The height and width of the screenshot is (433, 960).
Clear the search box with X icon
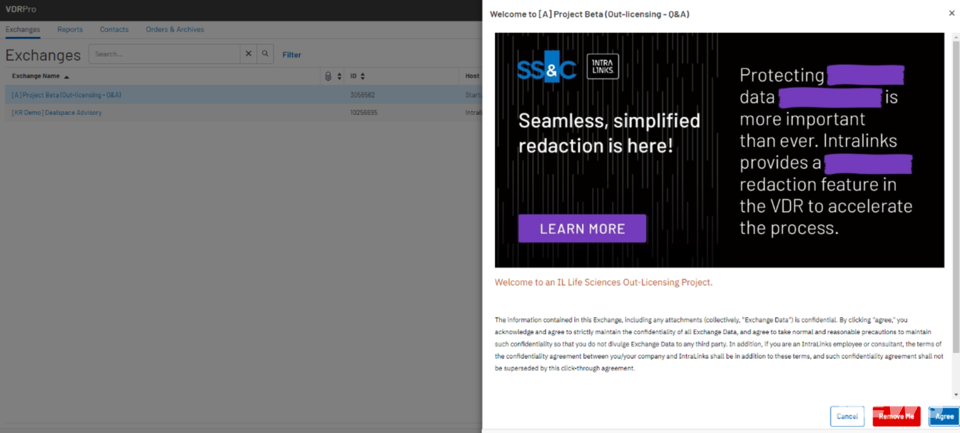pyautogui.click(x=248, y=54)
